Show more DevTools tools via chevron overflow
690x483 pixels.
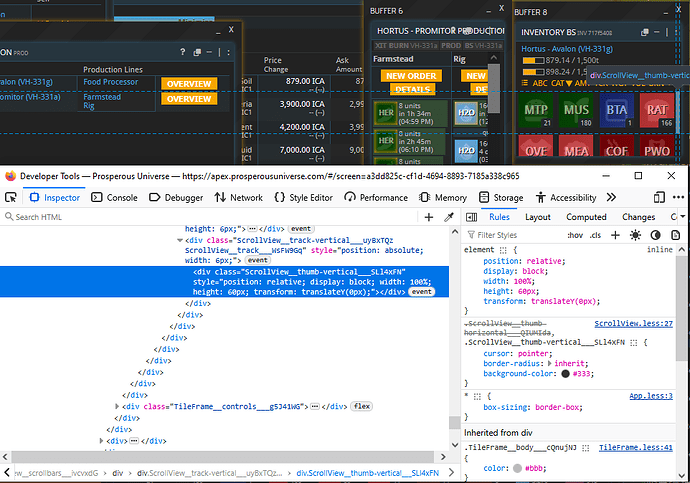tap(611, 198)
